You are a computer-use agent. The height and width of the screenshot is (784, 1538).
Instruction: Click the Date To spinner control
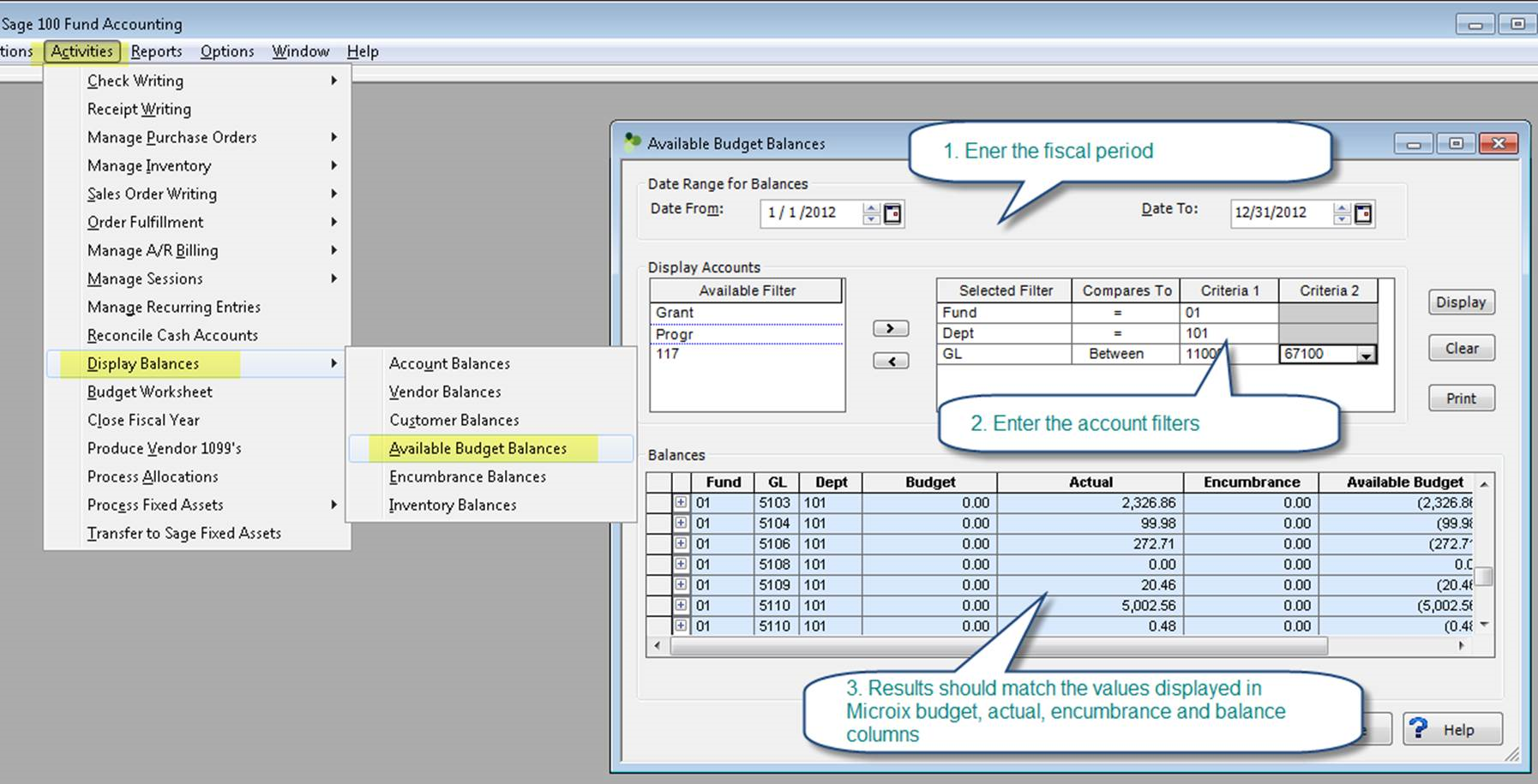pyautogui.click(x=1342, y=213)
